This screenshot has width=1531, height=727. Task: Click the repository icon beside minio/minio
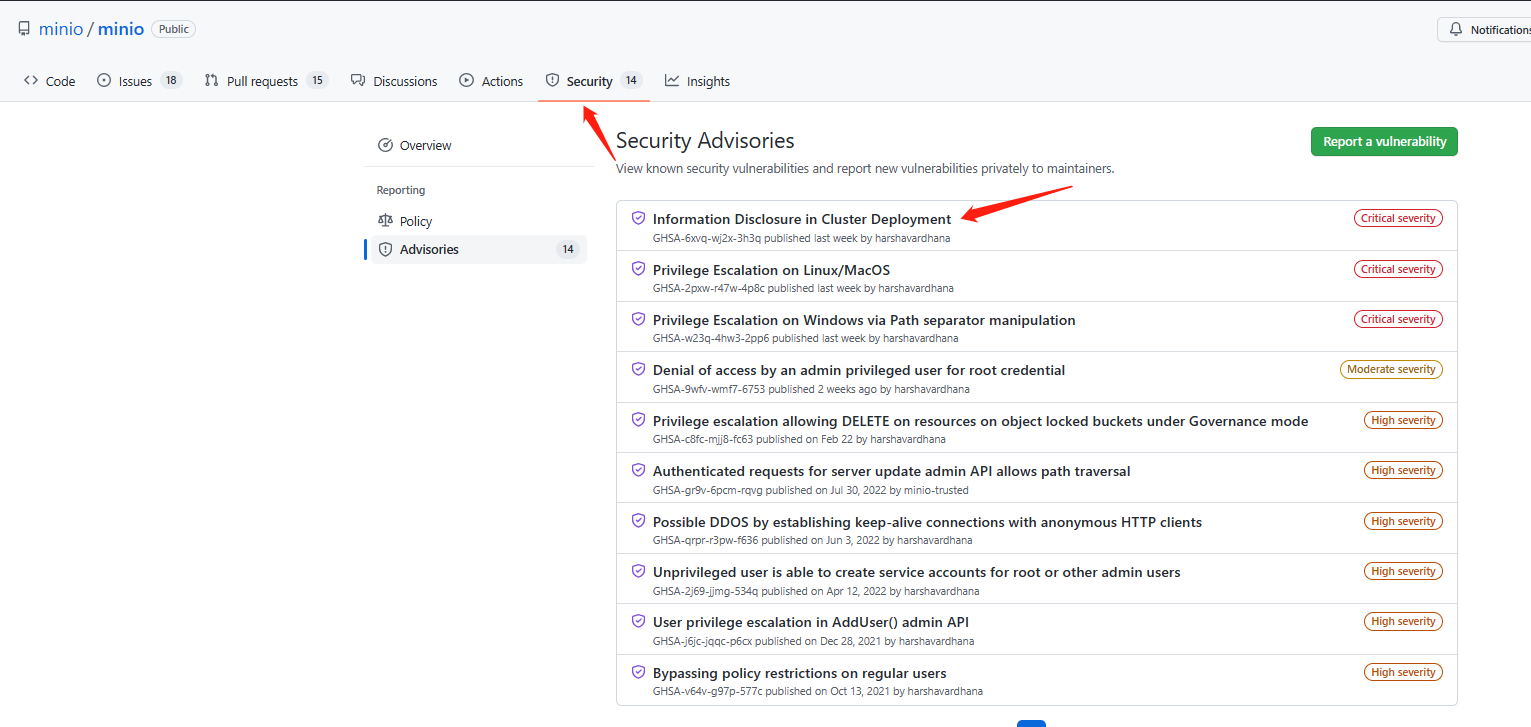click(x=24, y=29)
